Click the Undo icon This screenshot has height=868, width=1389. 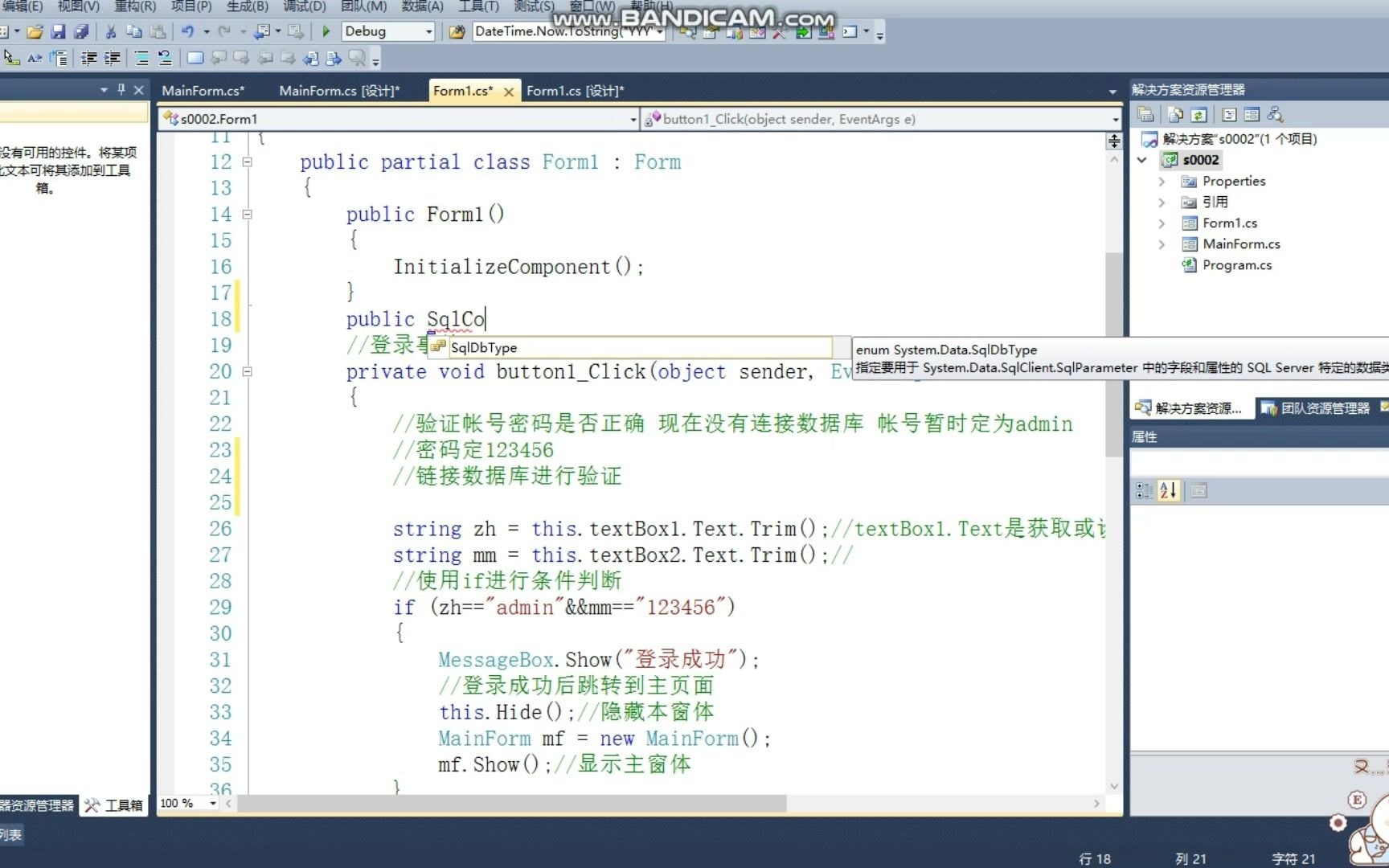click(187, 32)
